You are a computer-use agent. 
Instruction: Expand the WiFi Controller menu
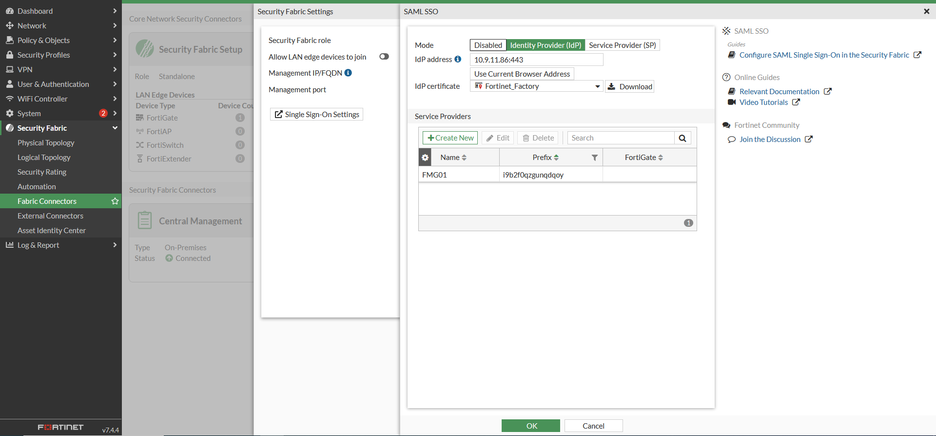pyautogui.click(x=115, y=99)
